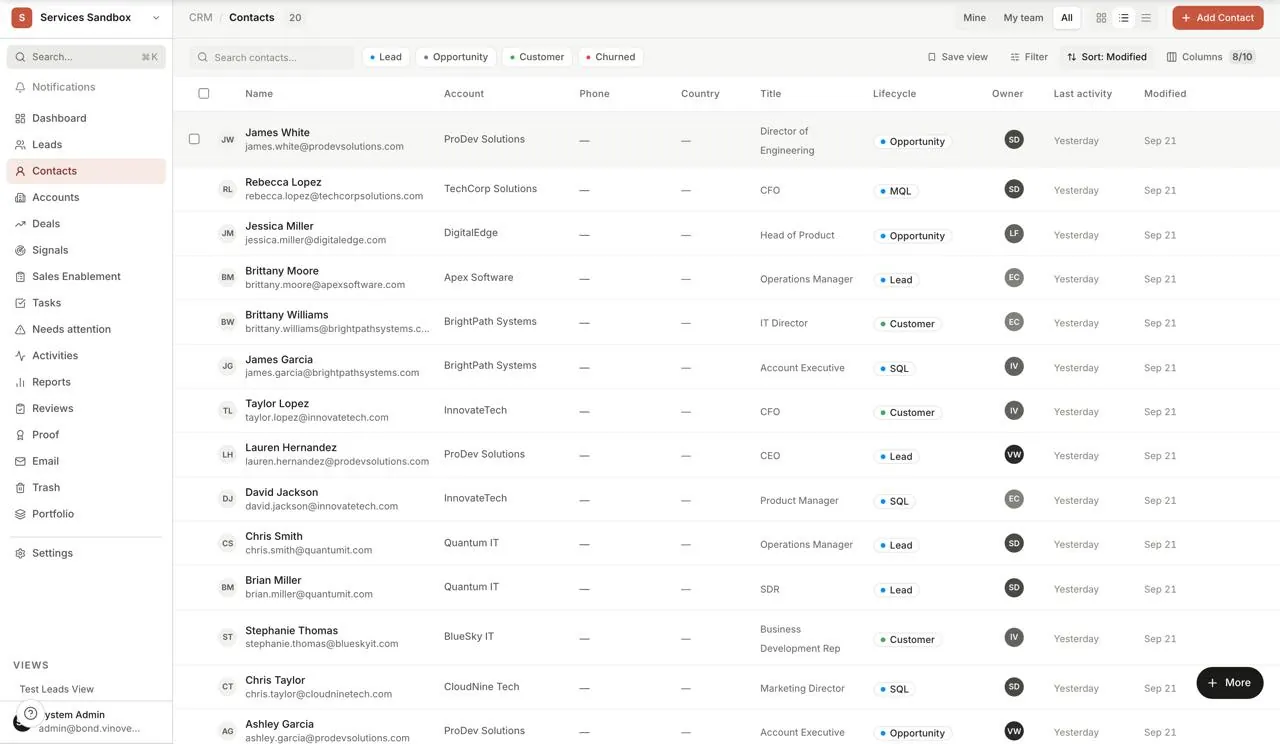Click the 'CloudNine Tech' account cell
This screenshot has height=744, width=1280.
481,687
